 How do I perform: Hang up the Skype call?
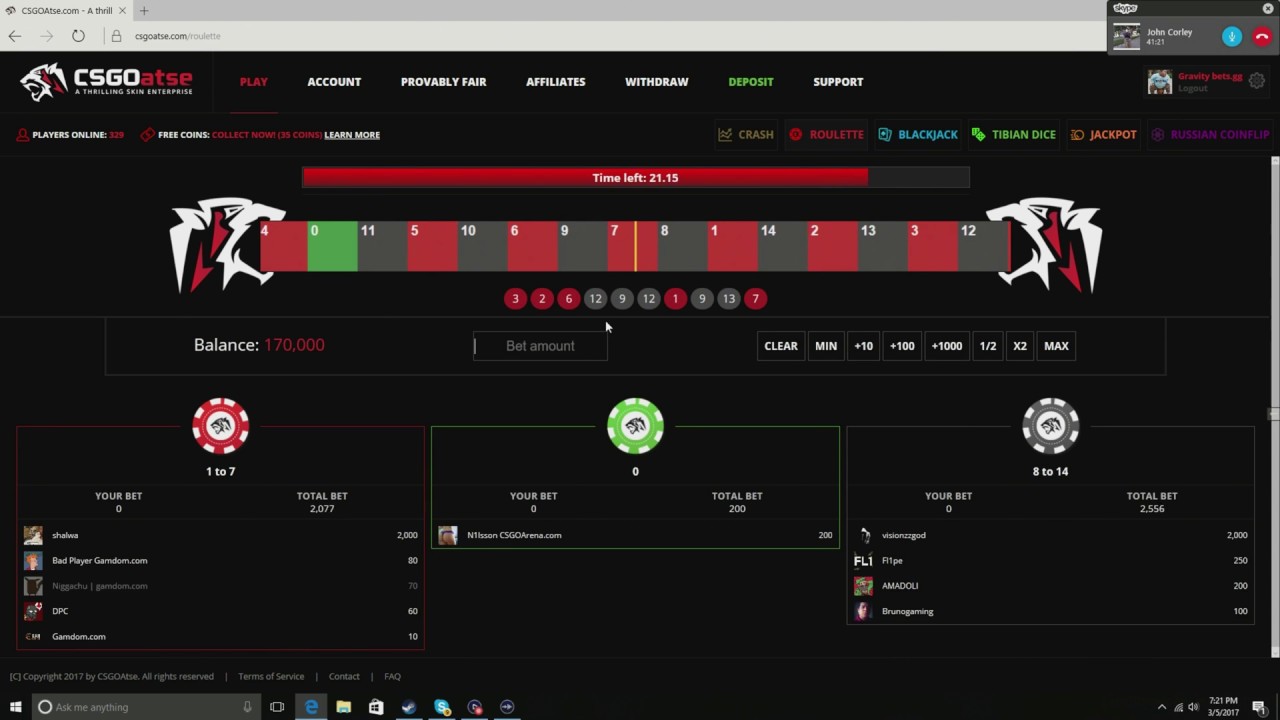(x=1262, y=36)
